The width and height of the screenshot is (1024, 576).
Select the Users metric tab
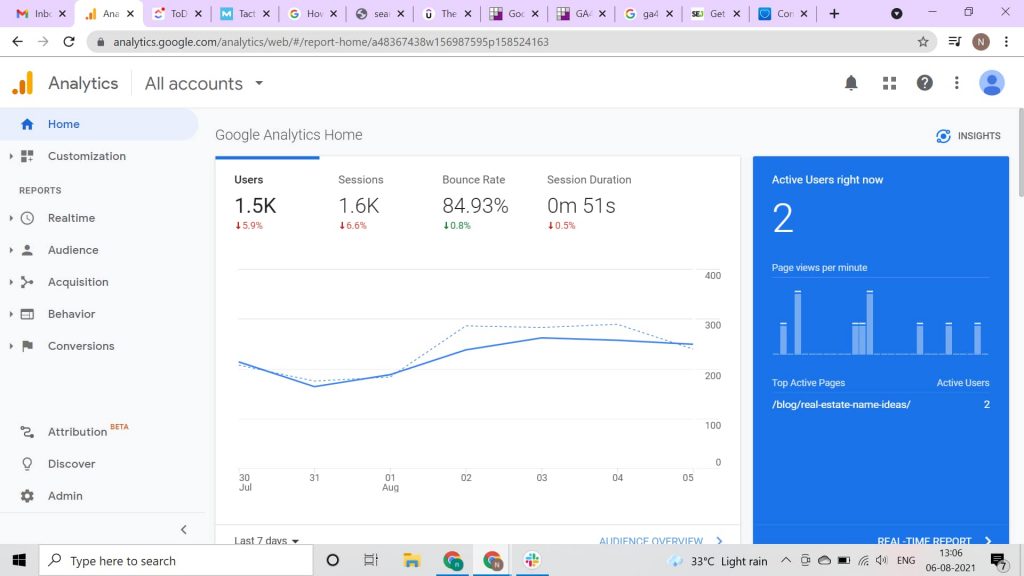coord(267,202)
